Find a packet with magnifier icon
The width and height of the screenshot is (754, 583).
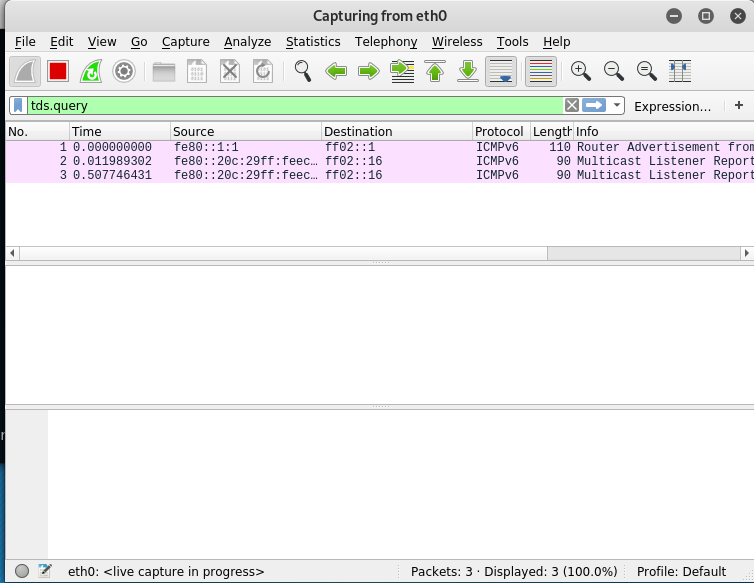(303, 72)
